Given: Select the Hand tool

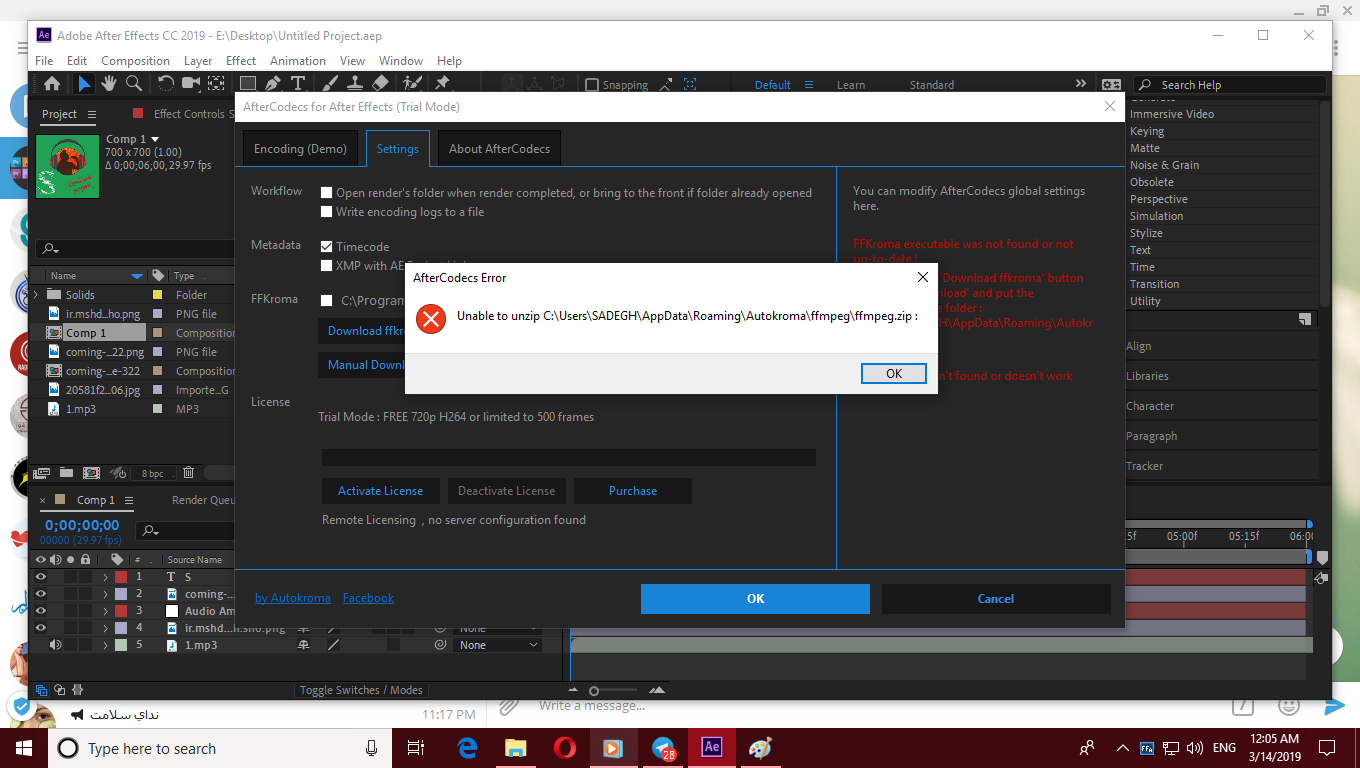Looking at the screenshot, I should tap(108, 85).
